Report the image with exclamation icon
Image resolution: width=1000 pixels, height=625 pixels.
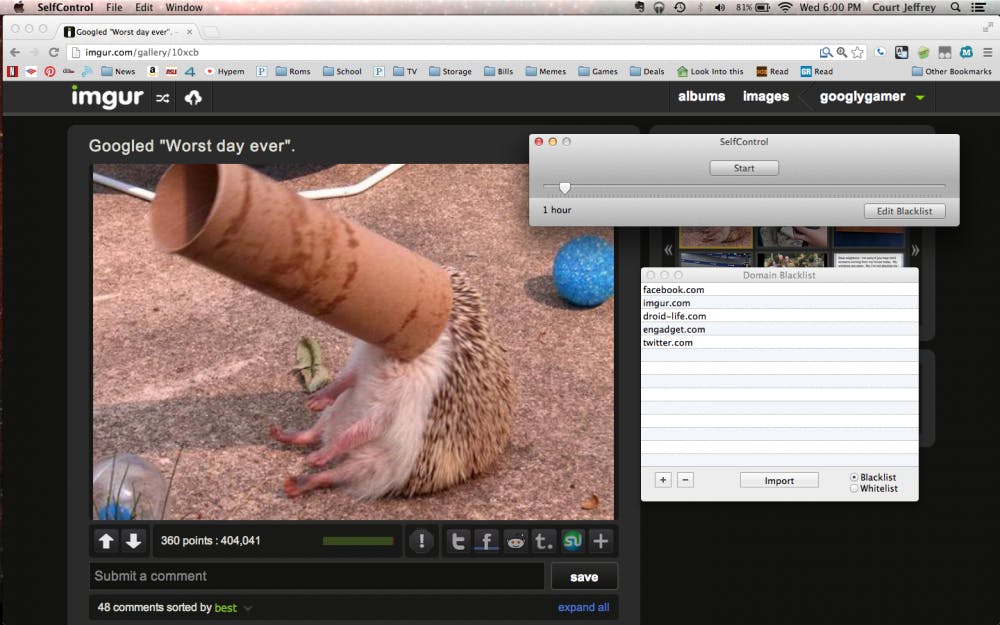(x=422, y=541)
